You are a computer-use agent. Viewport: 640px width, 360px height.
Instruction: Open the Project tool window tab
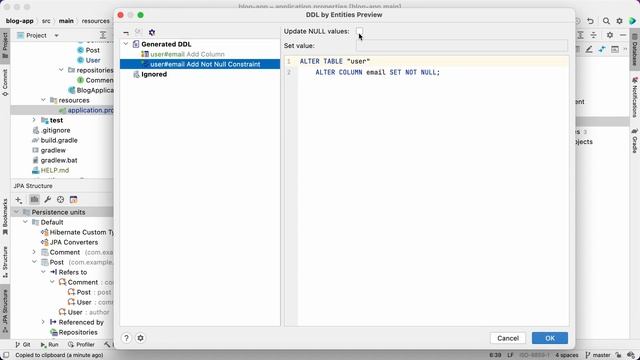click(5, 45)
